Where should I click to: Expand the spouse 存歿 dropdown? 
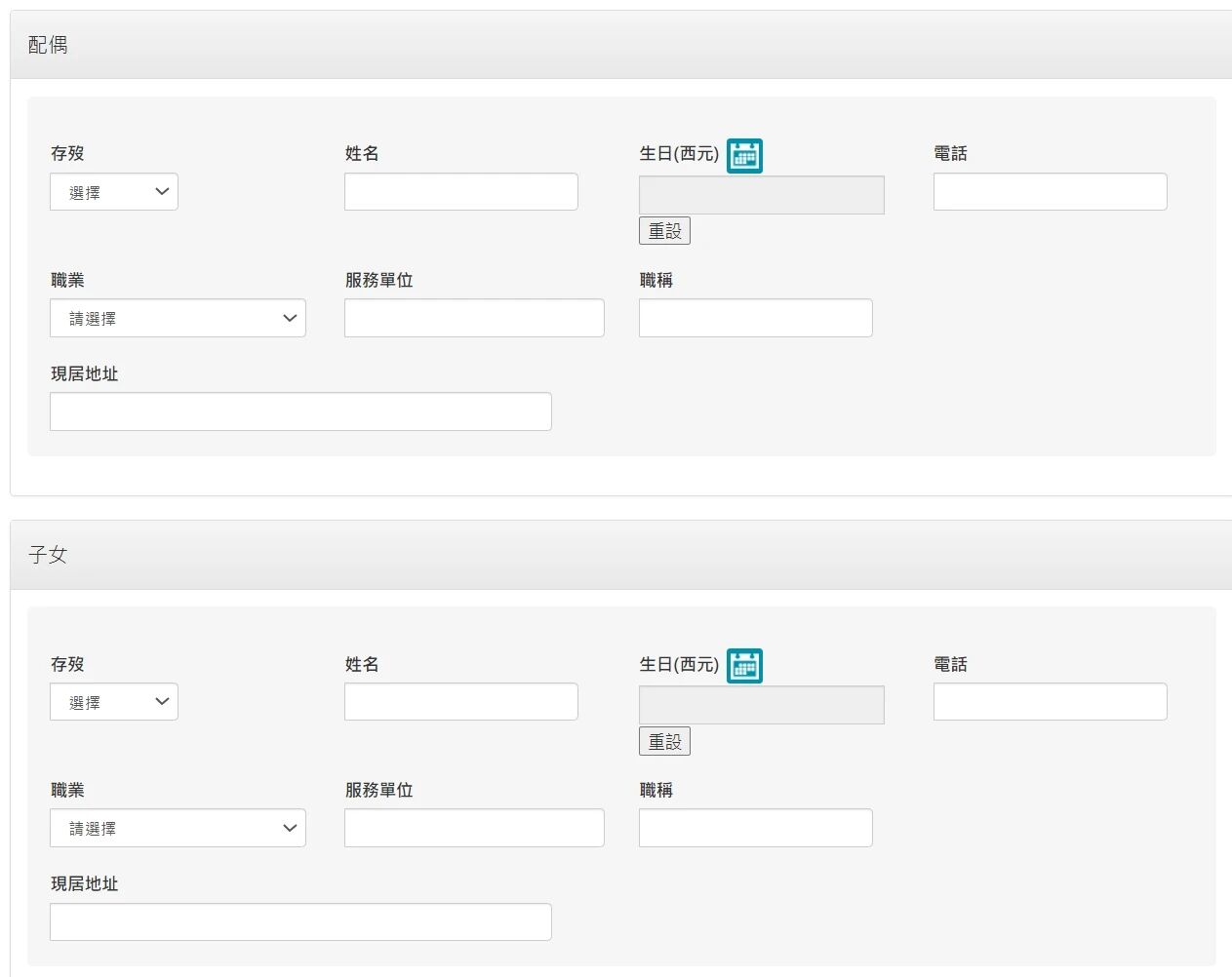114,192
